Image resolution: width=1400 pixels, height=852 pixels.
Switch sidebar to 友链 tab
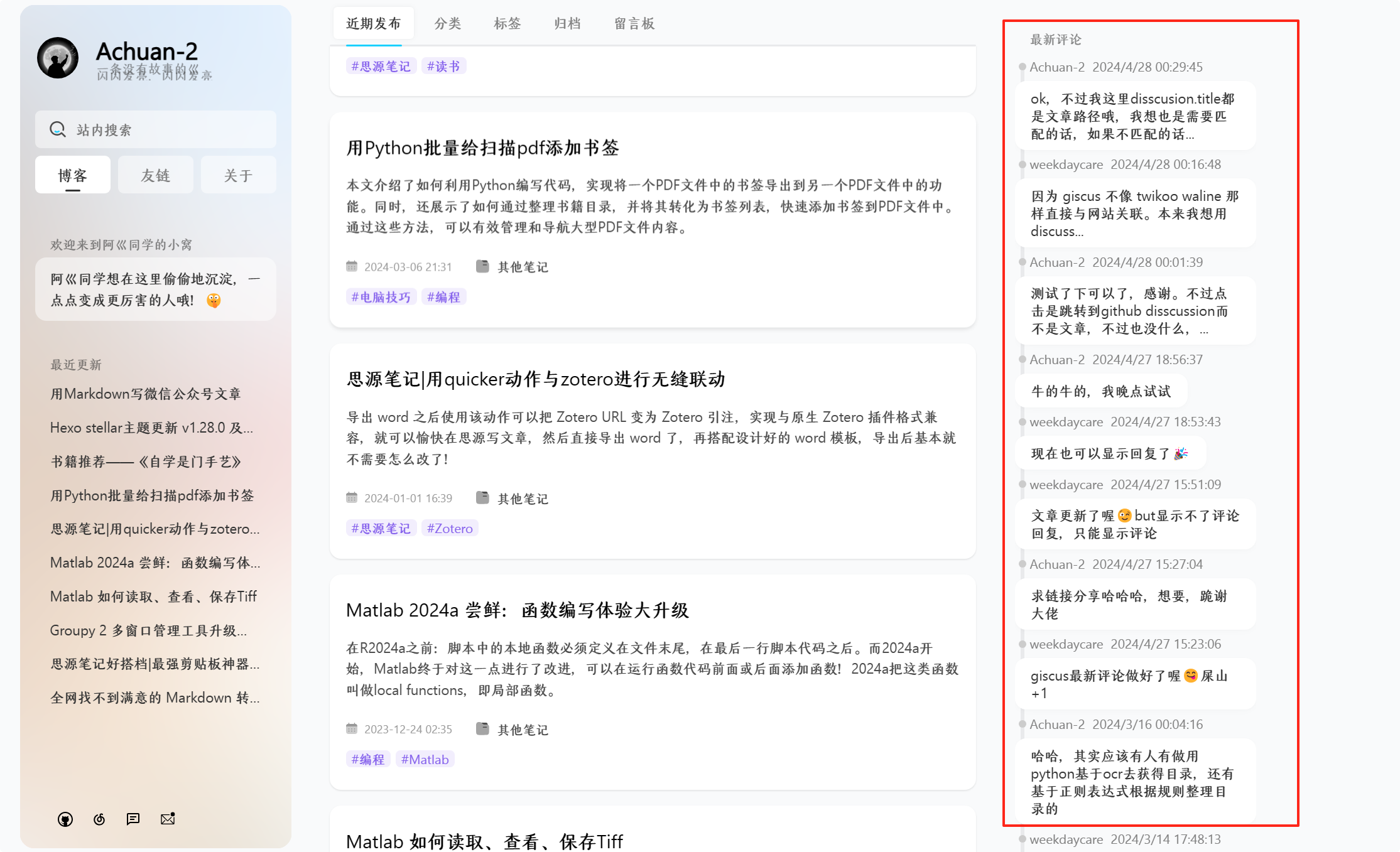pos(155,175)
